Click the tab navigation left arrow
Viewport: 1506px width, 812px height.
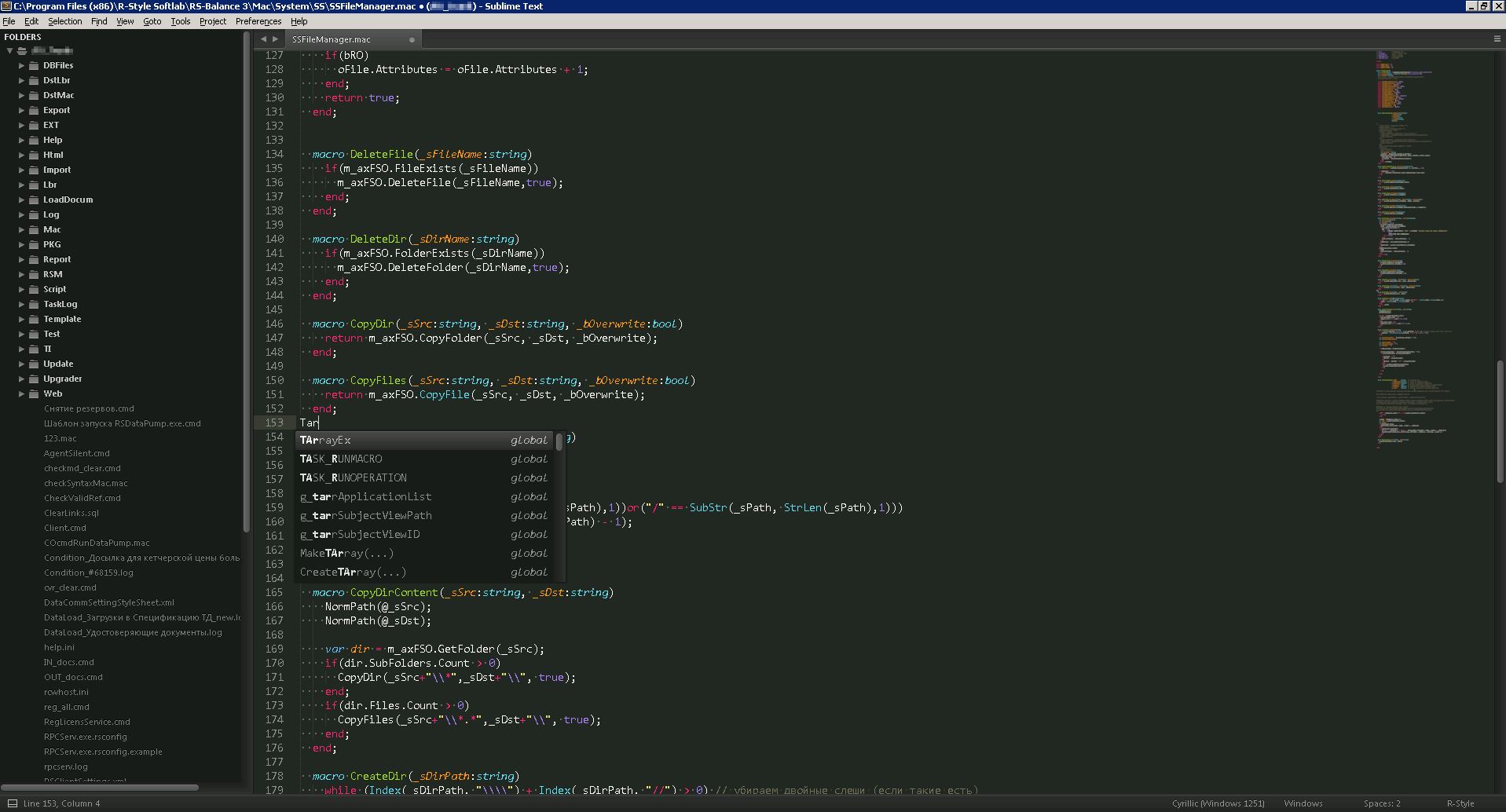264,38
